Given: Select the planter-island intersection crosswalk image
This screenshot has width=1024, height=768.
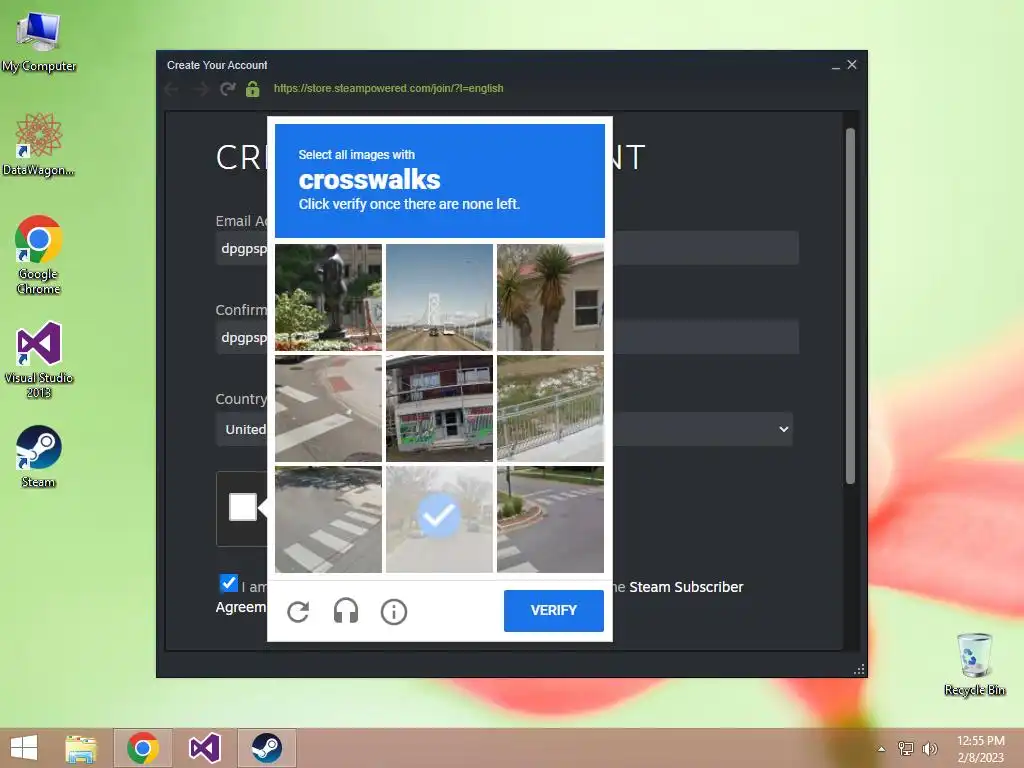Looking at the screenshot, I should point(551,519).
